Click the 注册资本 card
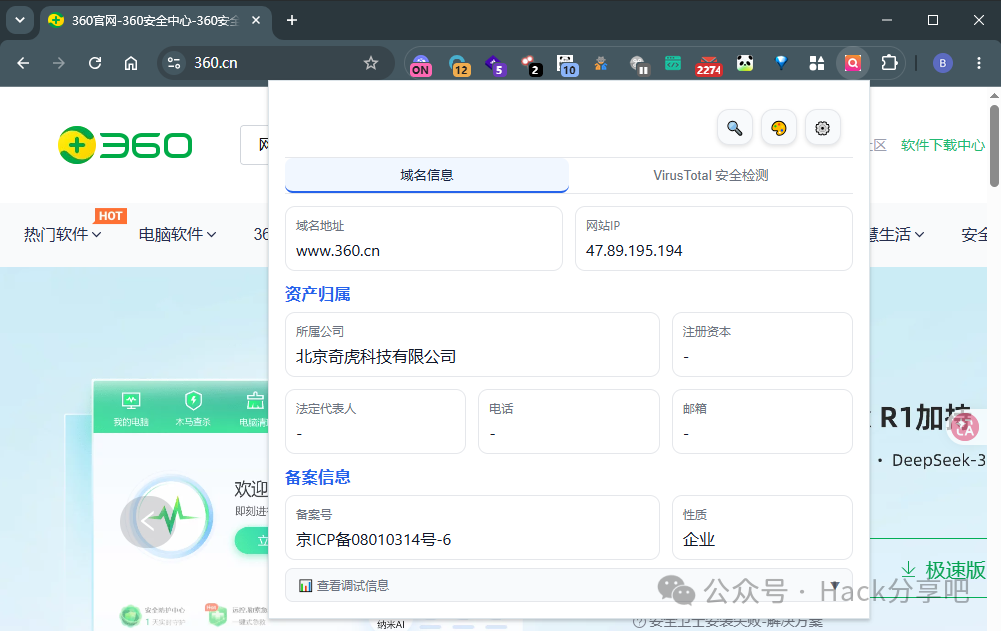The image size is (1001, 631). tap(762, 345)
